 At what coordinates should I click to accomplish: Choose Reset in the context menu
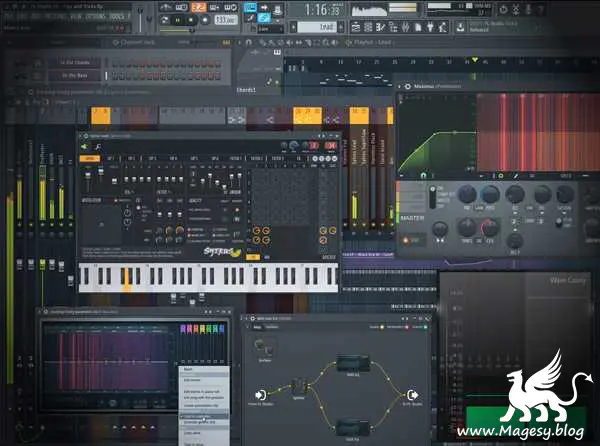[x=204, y=369]
